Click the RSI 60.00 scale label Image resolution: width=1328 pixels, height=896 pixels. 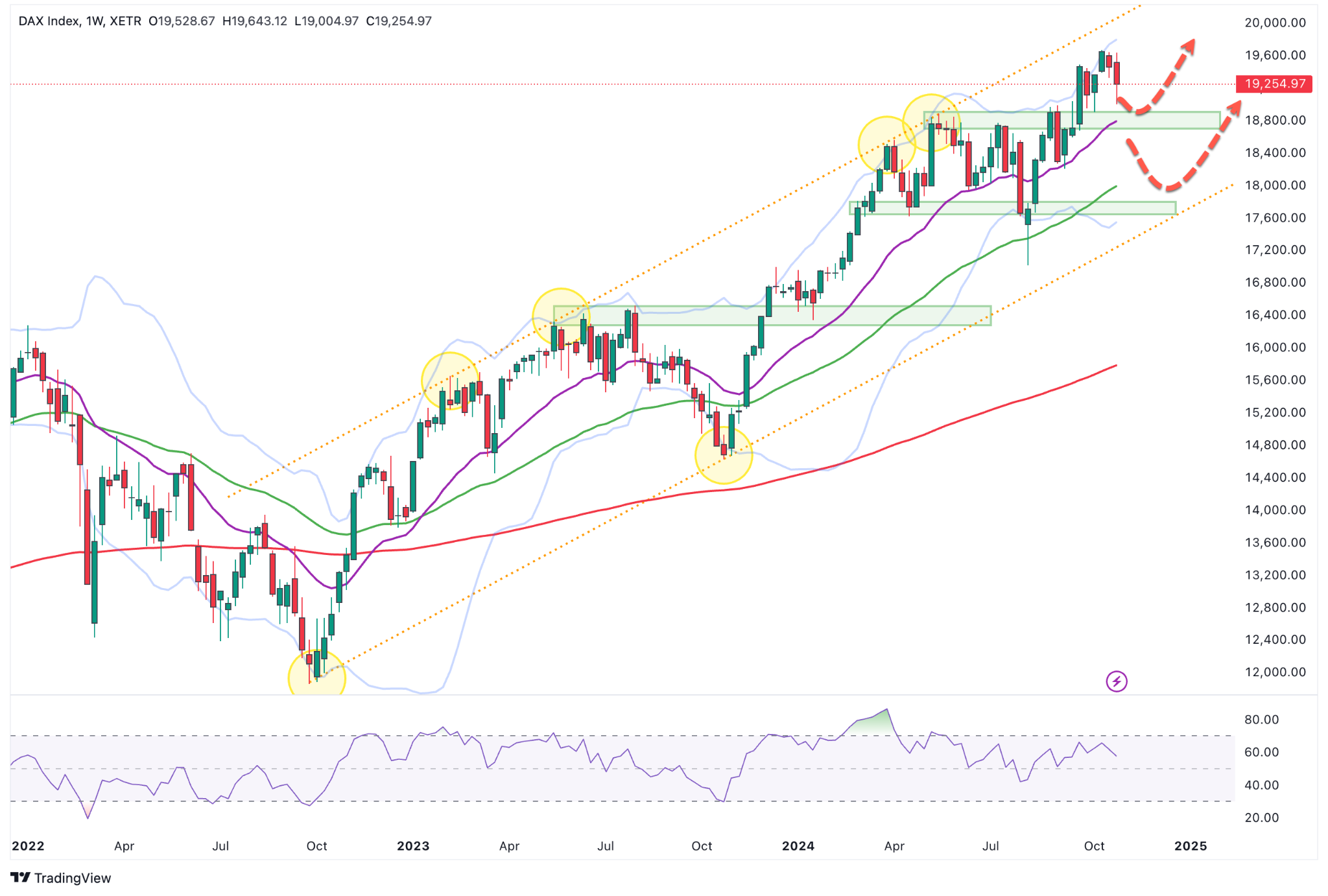click(x=1261, y=752)
